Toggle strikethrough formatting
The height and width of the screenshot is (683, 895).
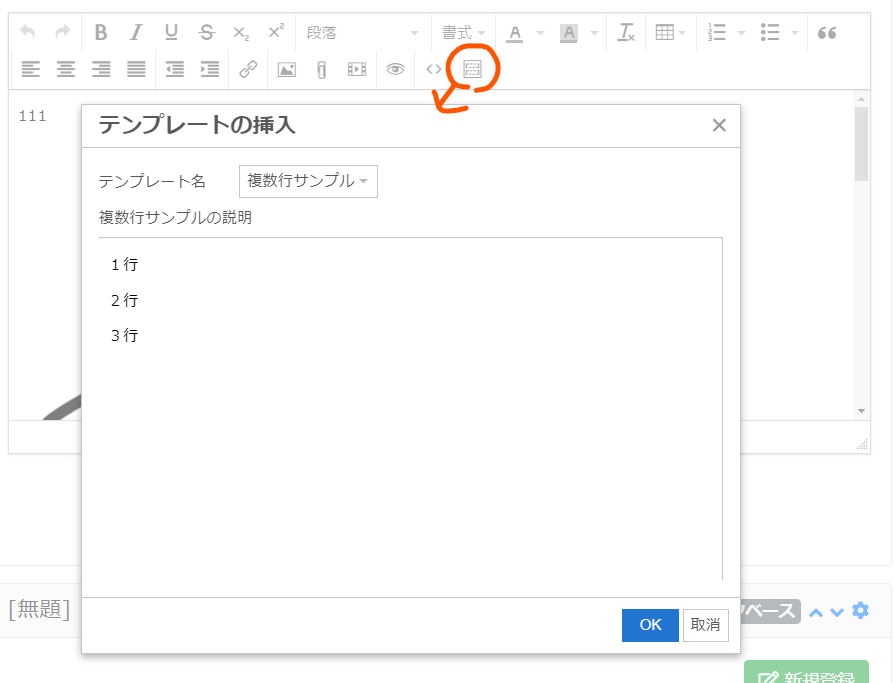(205, 32)
